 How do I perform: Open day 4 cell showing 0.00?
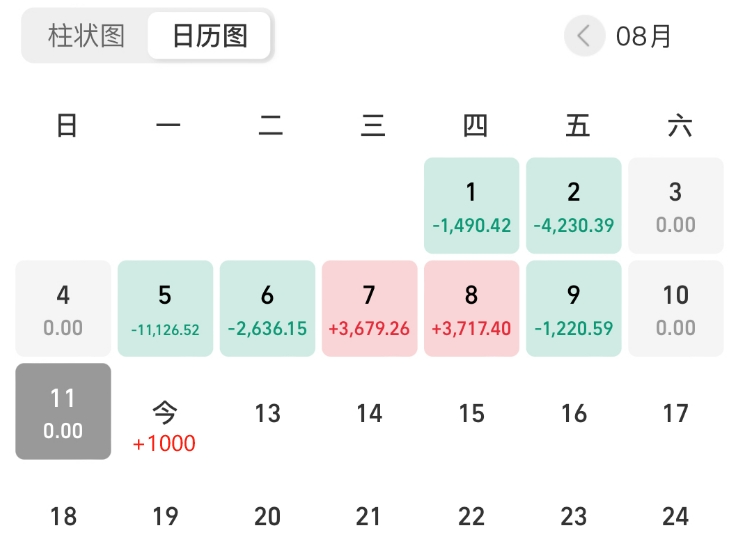[63, 308]
